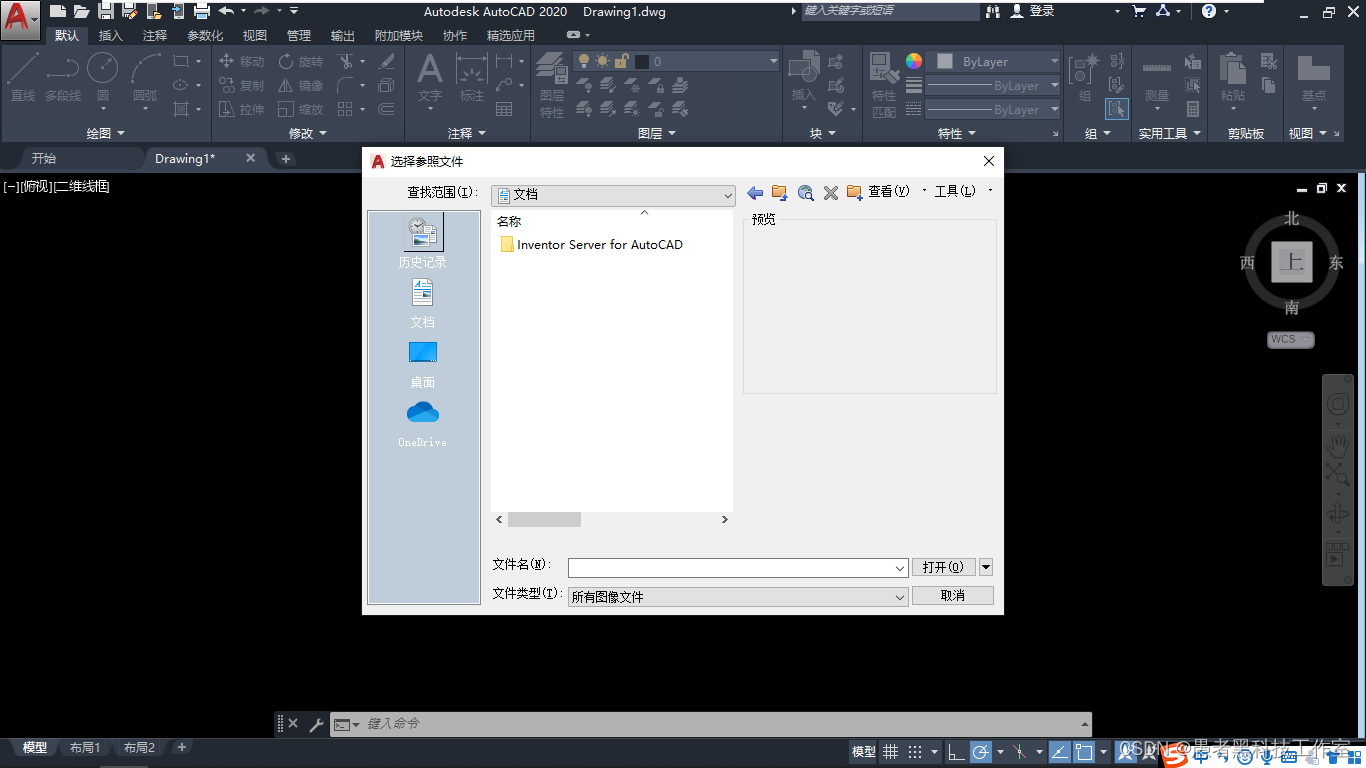The width and height of the screenshot is (1366, 768).
Task: Click the 取消 button in the dialog
Action: coord(953,596)
